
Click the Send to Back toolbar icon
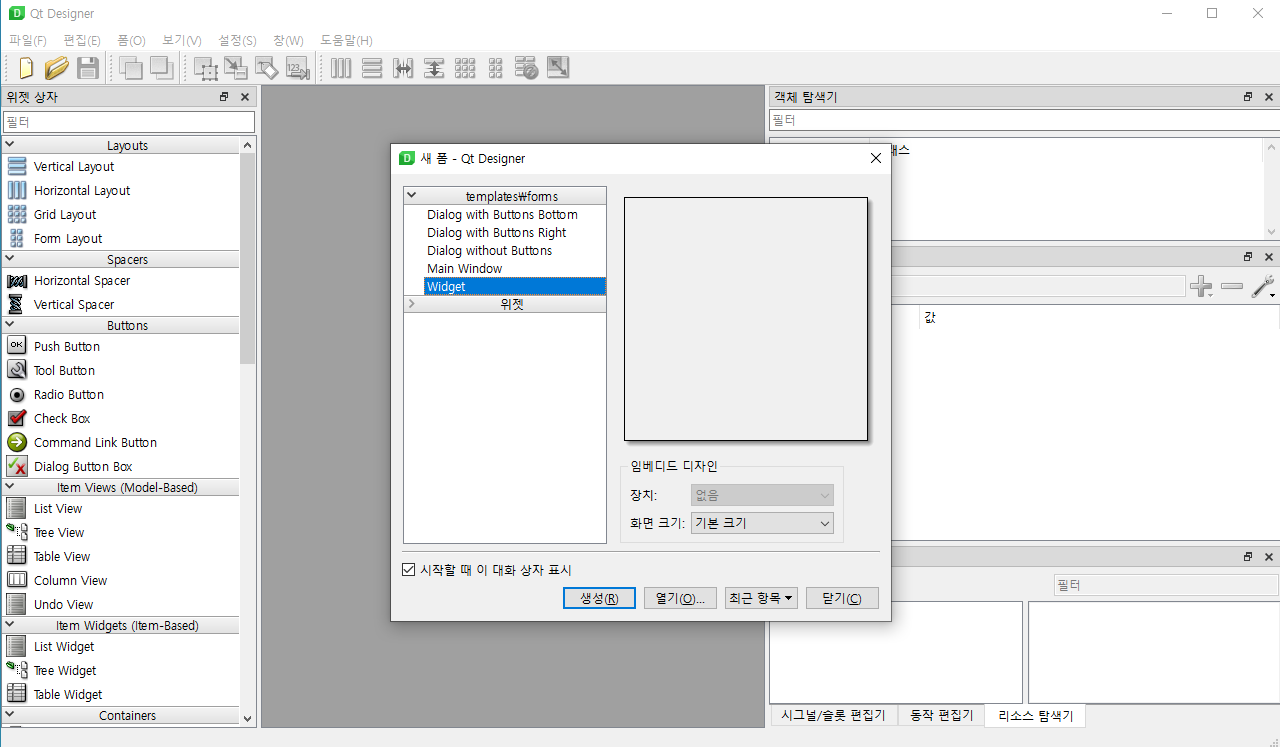click(x=131, y=68)
